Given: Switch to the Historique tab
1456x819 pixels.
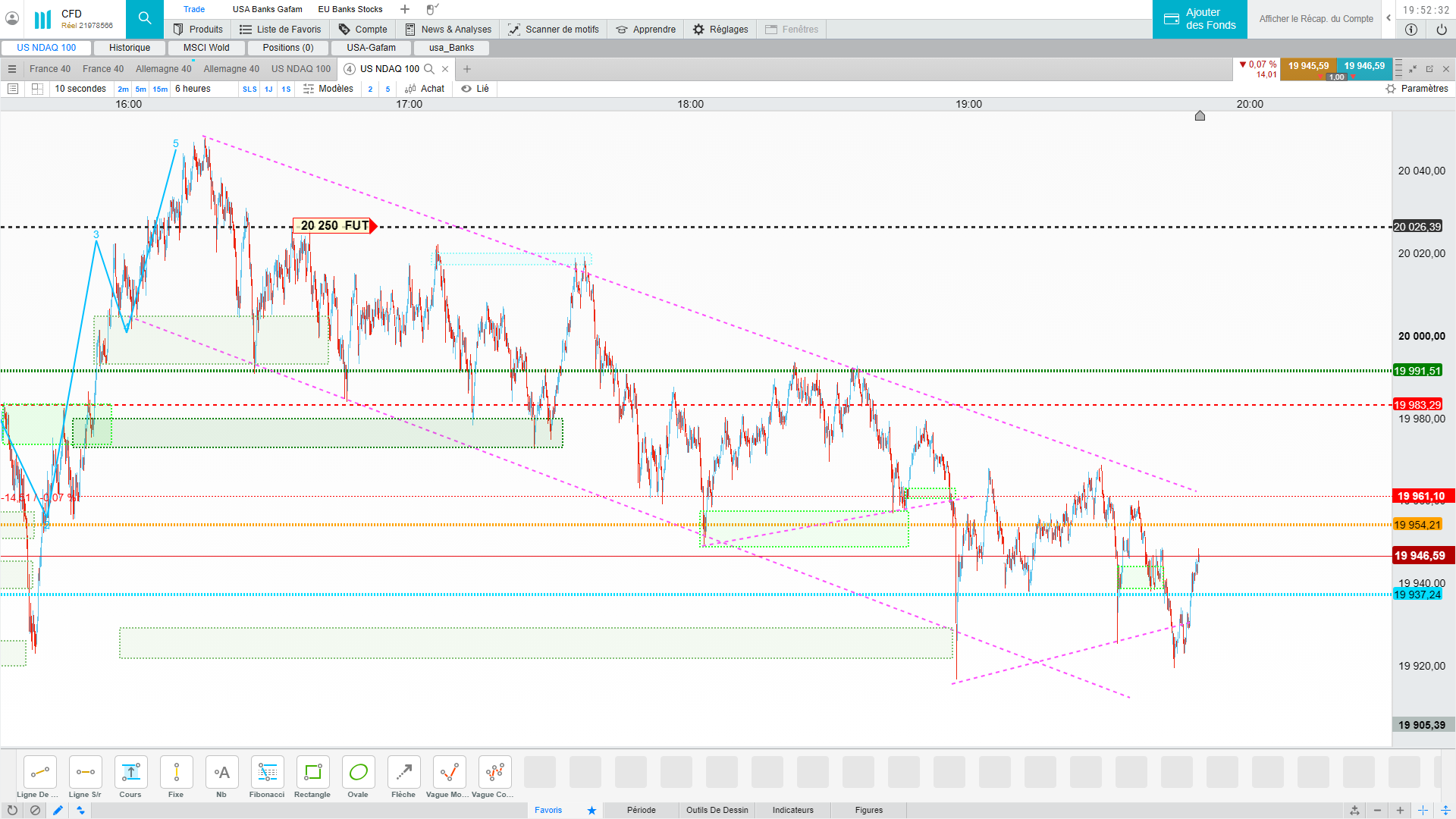Looking at the screenshot, I should point(130,48).
